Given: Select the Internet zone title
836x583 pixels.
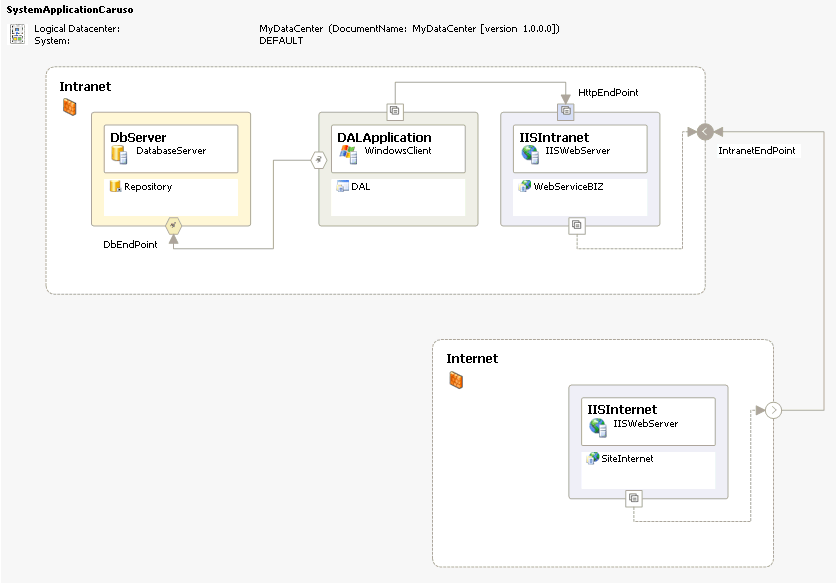Looking at the screenshot, I should click(x=472, y=358).
